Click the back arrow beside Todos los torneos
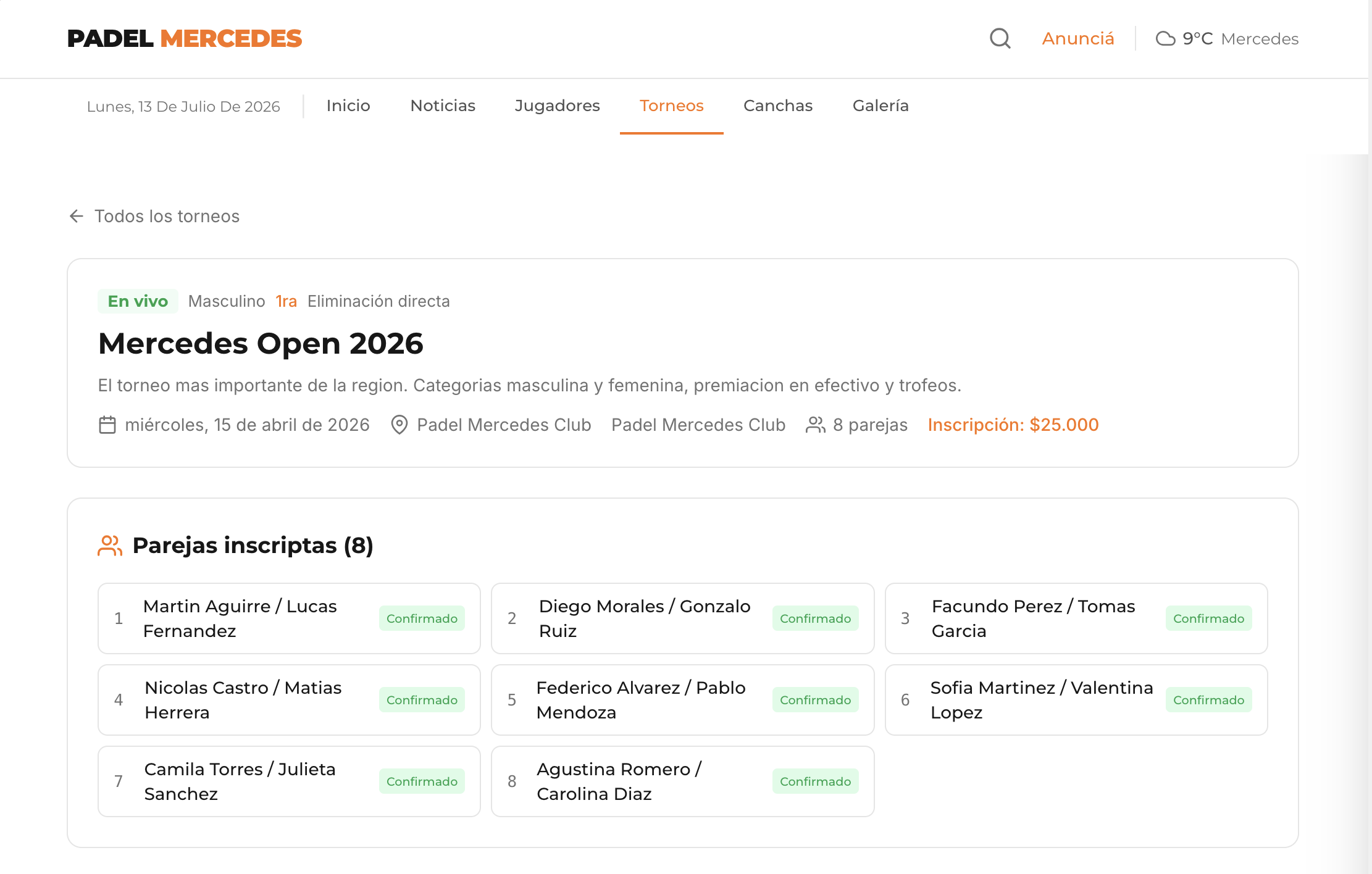The image size is (1372, 874). pyautogui.click(x=77, y=216)
